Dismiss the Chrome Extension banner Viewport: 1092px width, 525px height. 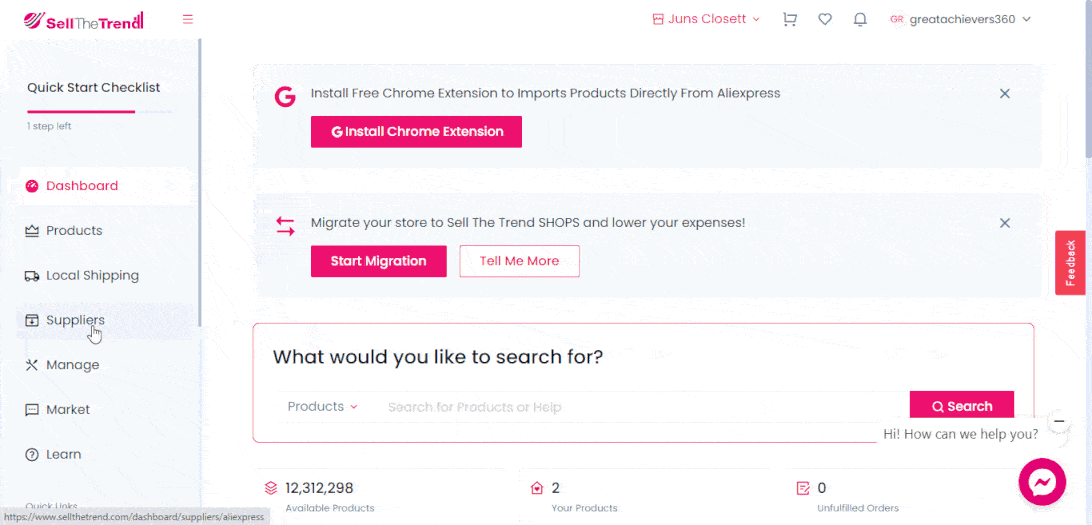pyautogui.click(x=1005, y=93)
